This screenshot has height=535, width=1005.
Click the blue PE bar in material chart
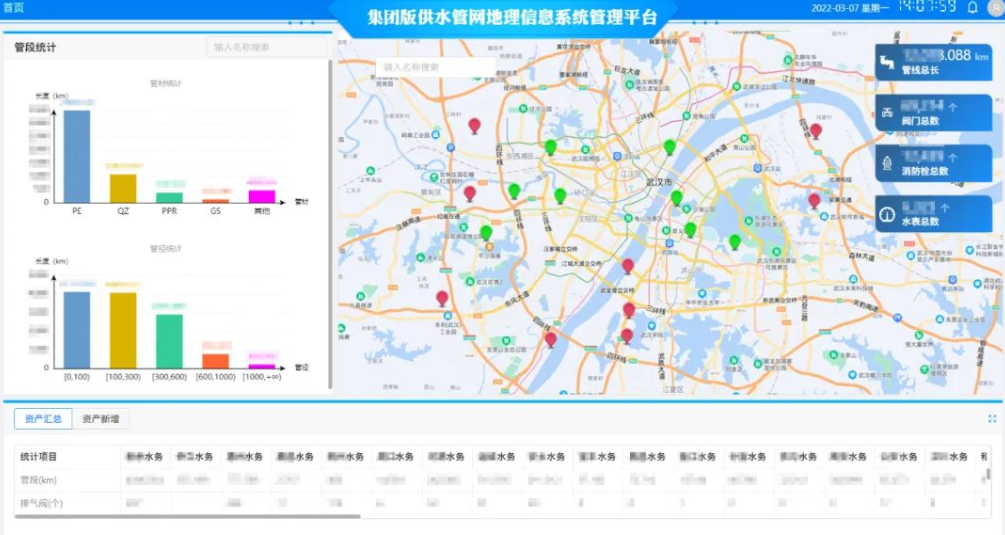[x=77, y=156]
